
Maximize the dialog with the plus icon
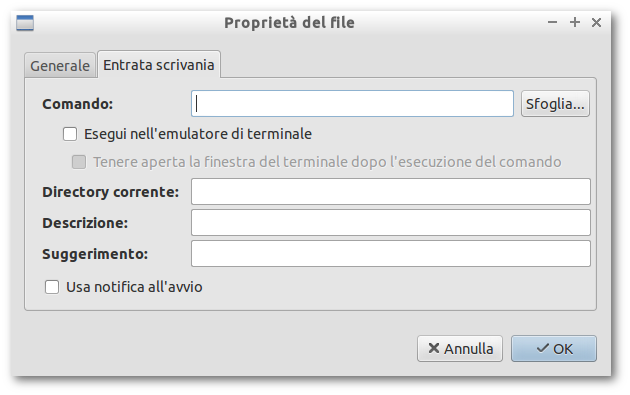click(575, 22)
